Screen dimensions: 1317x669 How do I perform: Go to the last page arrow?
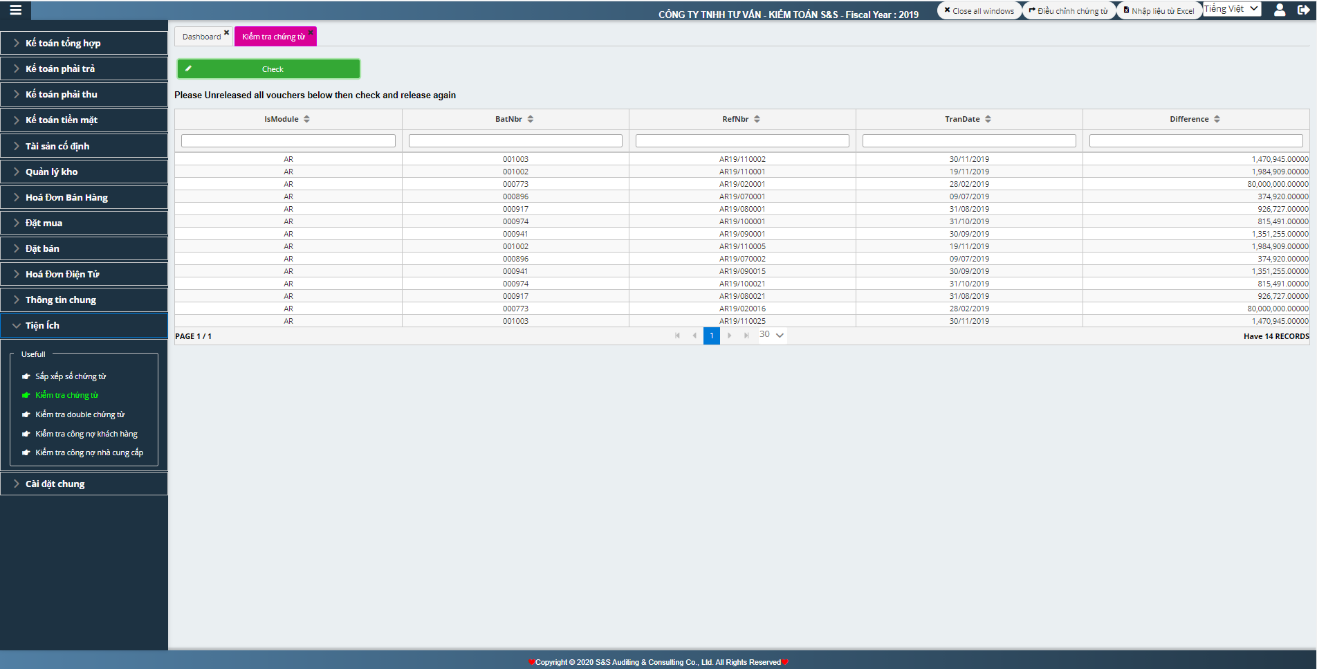tap(746, 336)
